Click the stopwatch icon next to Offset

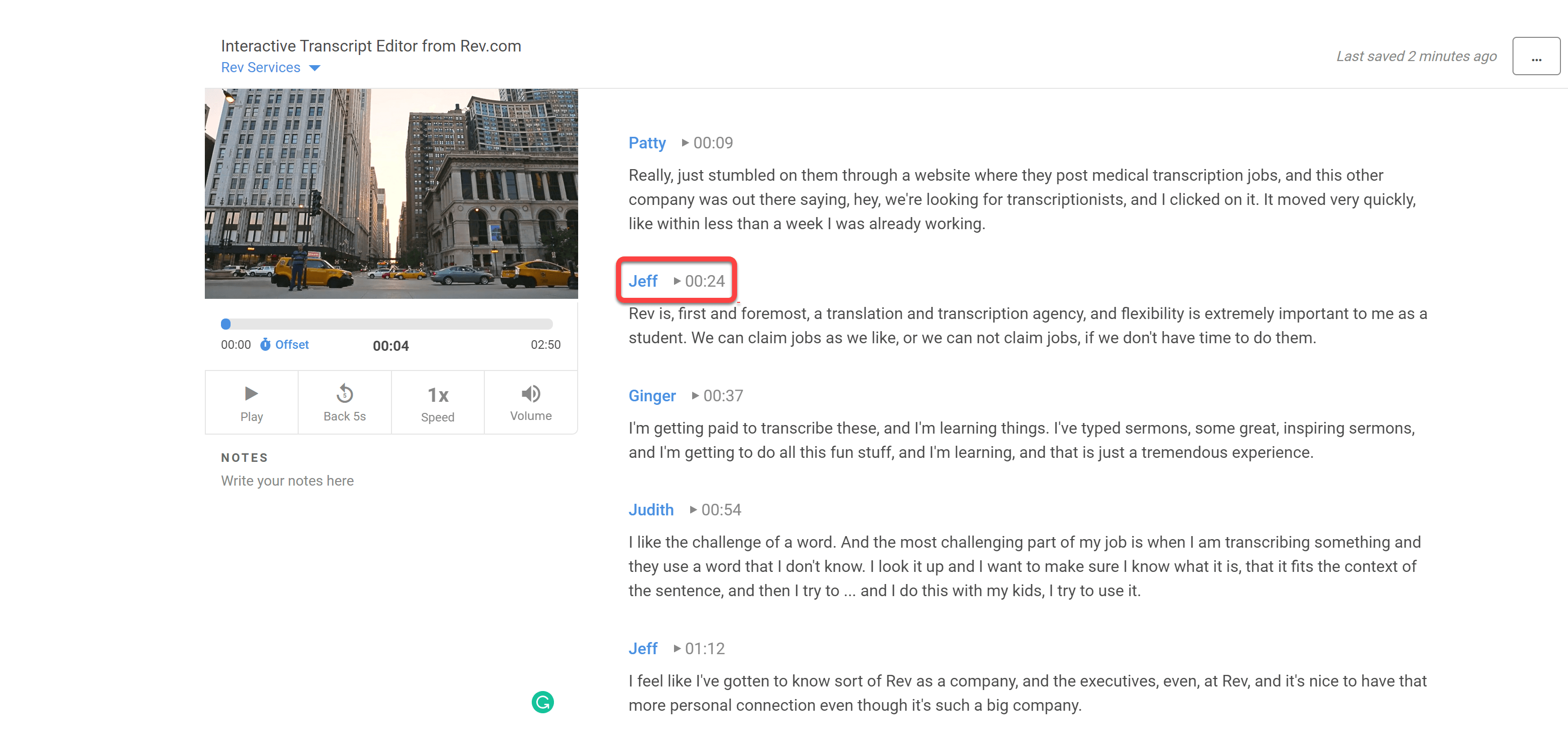266,344
